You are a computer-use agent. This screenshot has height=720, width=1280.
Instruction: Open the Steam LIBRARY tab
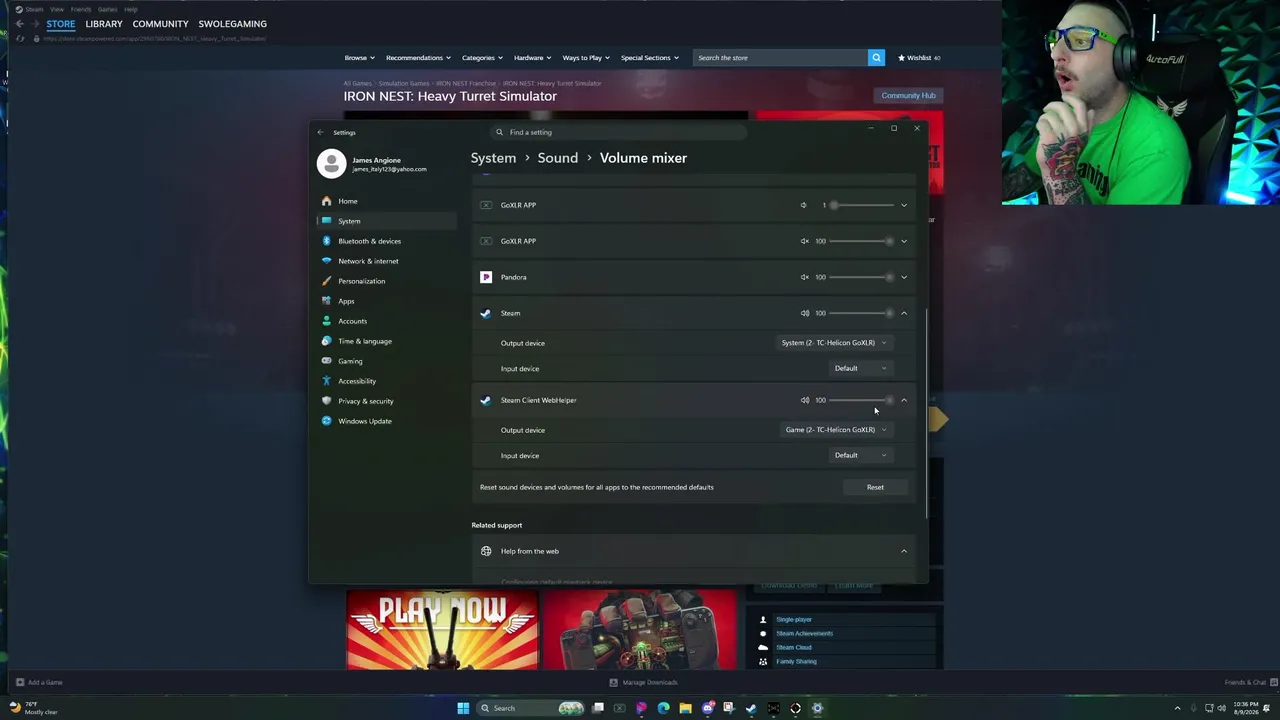point(104,24)
